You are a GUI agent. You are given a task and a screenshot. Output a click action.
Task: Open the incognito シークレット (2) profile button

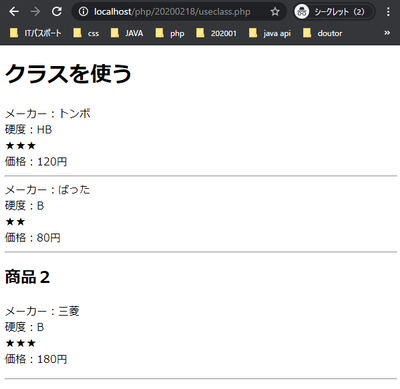point(334,12)
